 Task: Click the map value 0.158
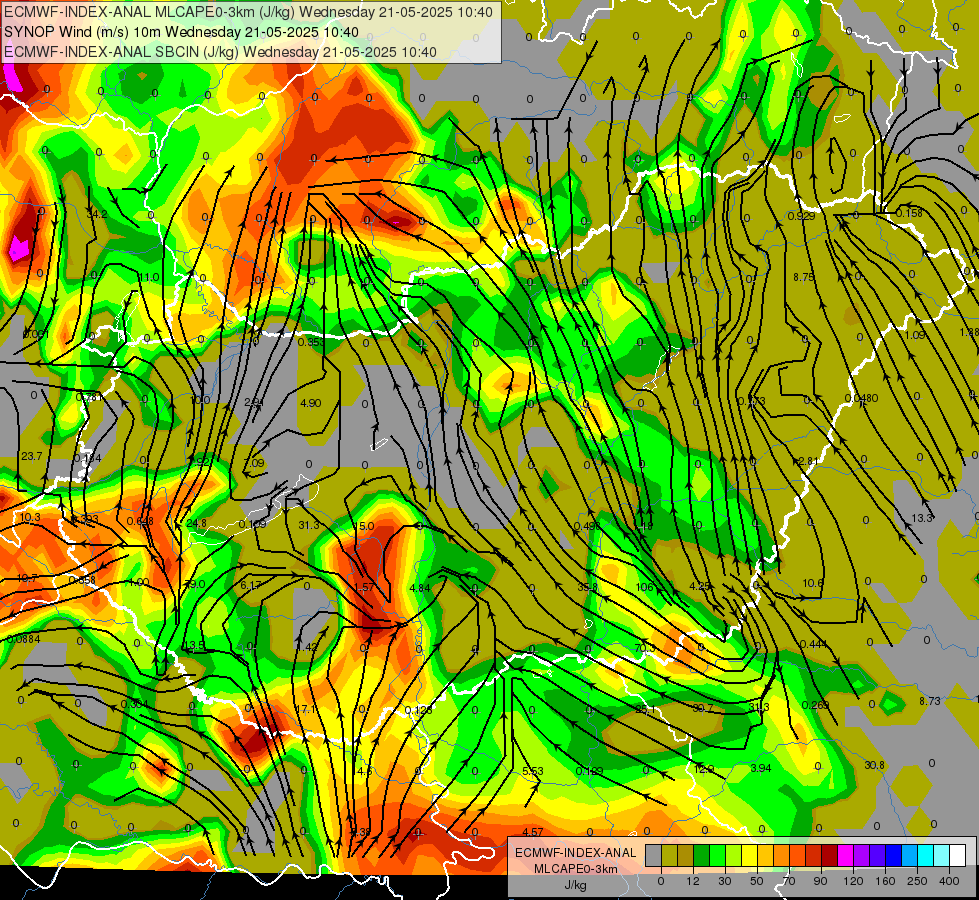tap(909, 213)
